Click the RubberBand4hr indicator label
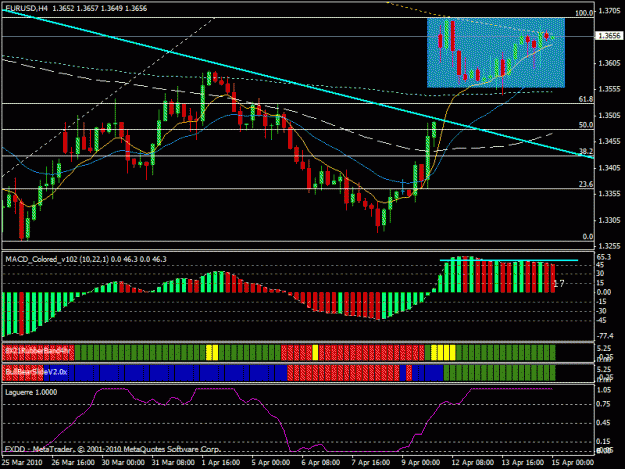625x469 pixels. point(38,351)
